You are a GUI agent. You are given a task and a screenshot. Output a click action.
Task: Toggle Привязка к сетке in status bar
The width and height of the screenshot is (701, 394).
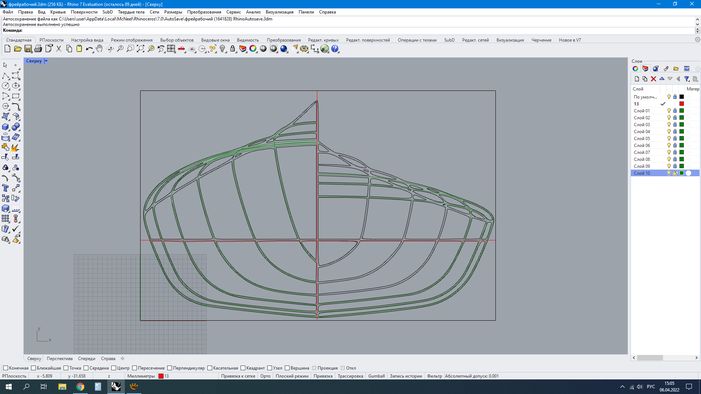(238, 376)
